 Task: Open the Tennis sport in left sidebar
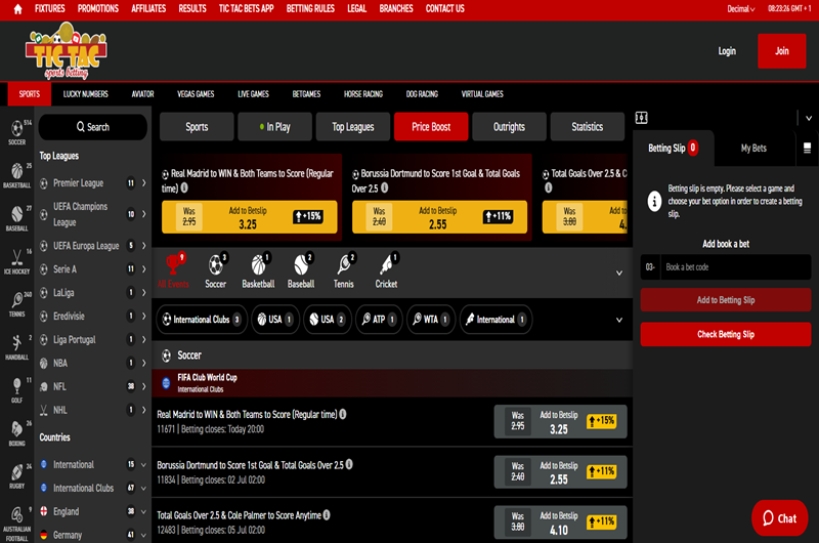click(x=17, y=304)
